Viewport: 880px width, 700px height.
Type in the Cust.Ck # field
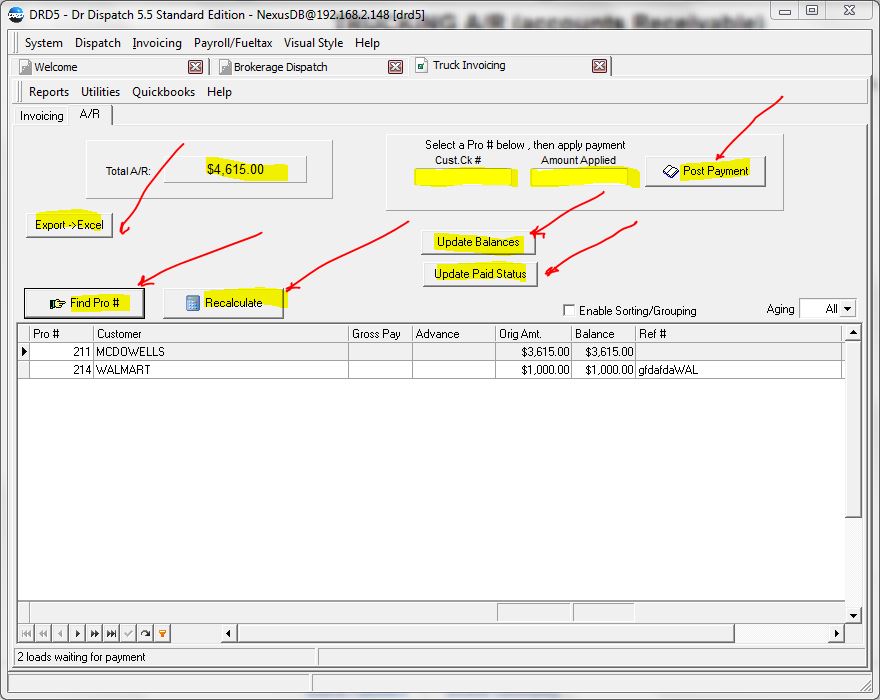[x=464, y=177]
